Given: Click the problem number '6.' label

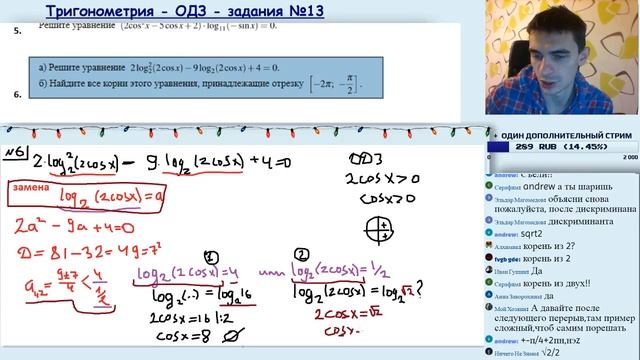Looking at the screenshot, I should click(x=18, y=94).
